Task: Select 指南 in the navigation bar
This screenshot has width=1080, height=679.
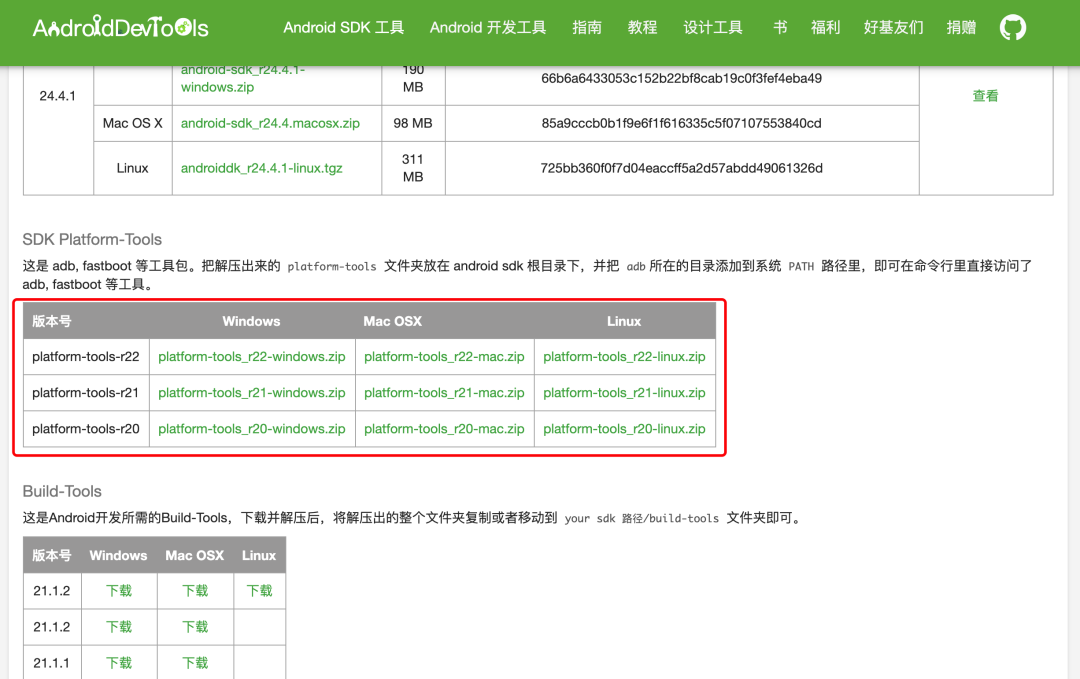Action: click(x=587, y=27)
